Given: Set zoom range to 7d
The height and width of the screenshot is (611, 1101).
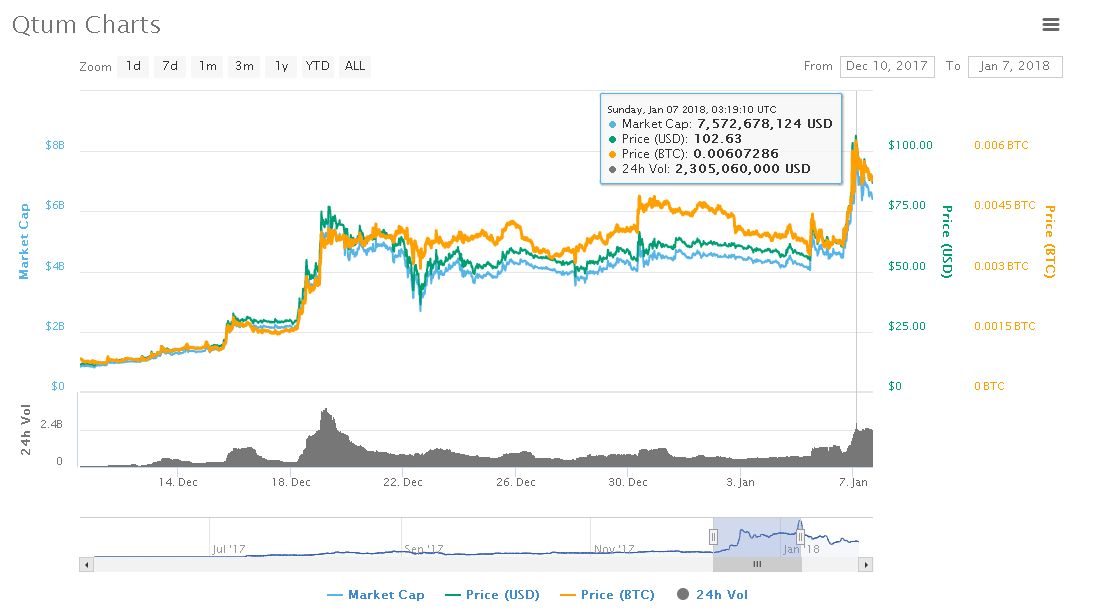Looking at the screenshot, I should pos(170,66).
